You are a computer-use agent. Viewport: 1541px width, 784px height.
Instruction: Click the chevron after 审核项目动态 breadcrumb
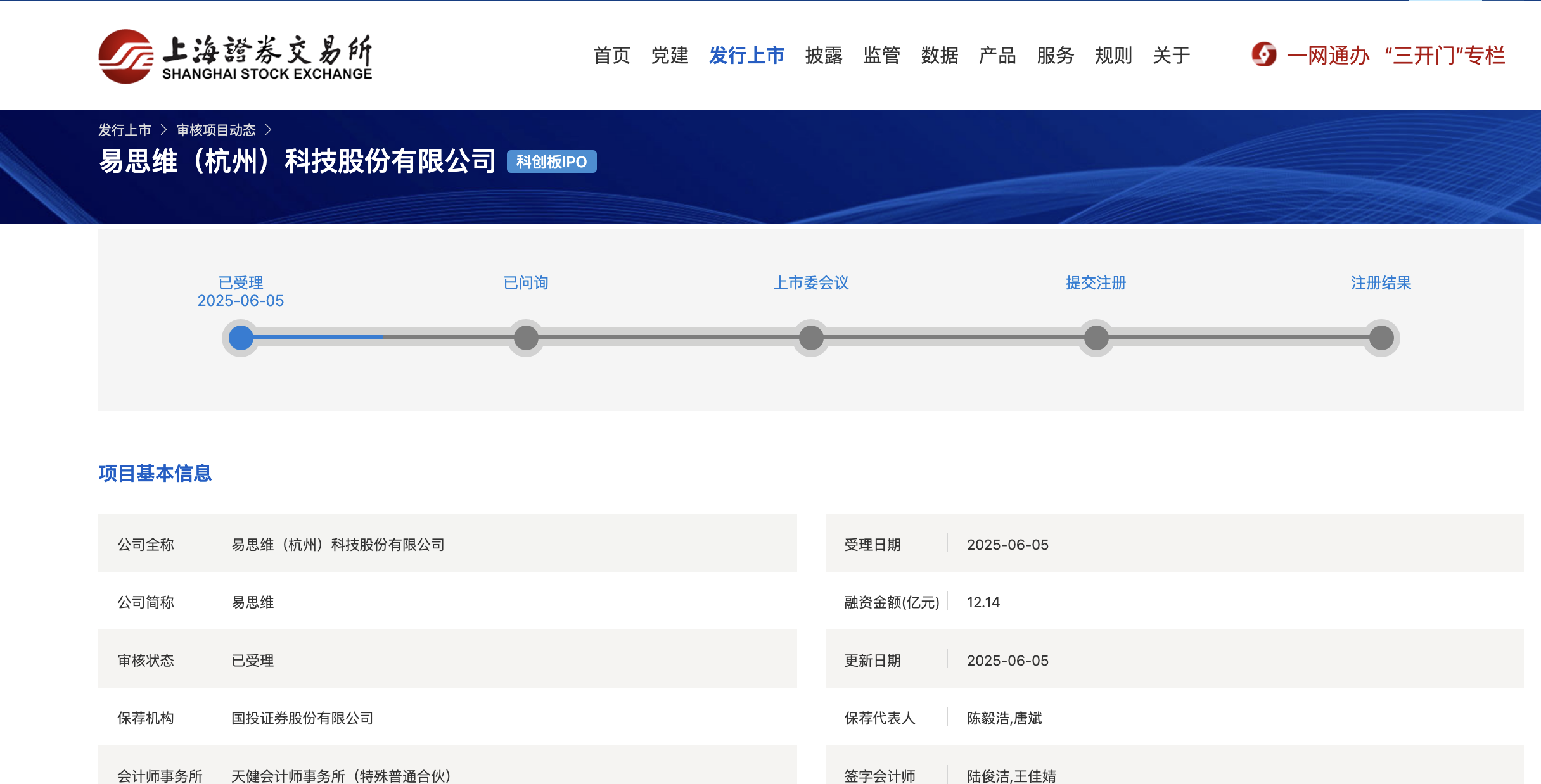click(x=269, y=130)
